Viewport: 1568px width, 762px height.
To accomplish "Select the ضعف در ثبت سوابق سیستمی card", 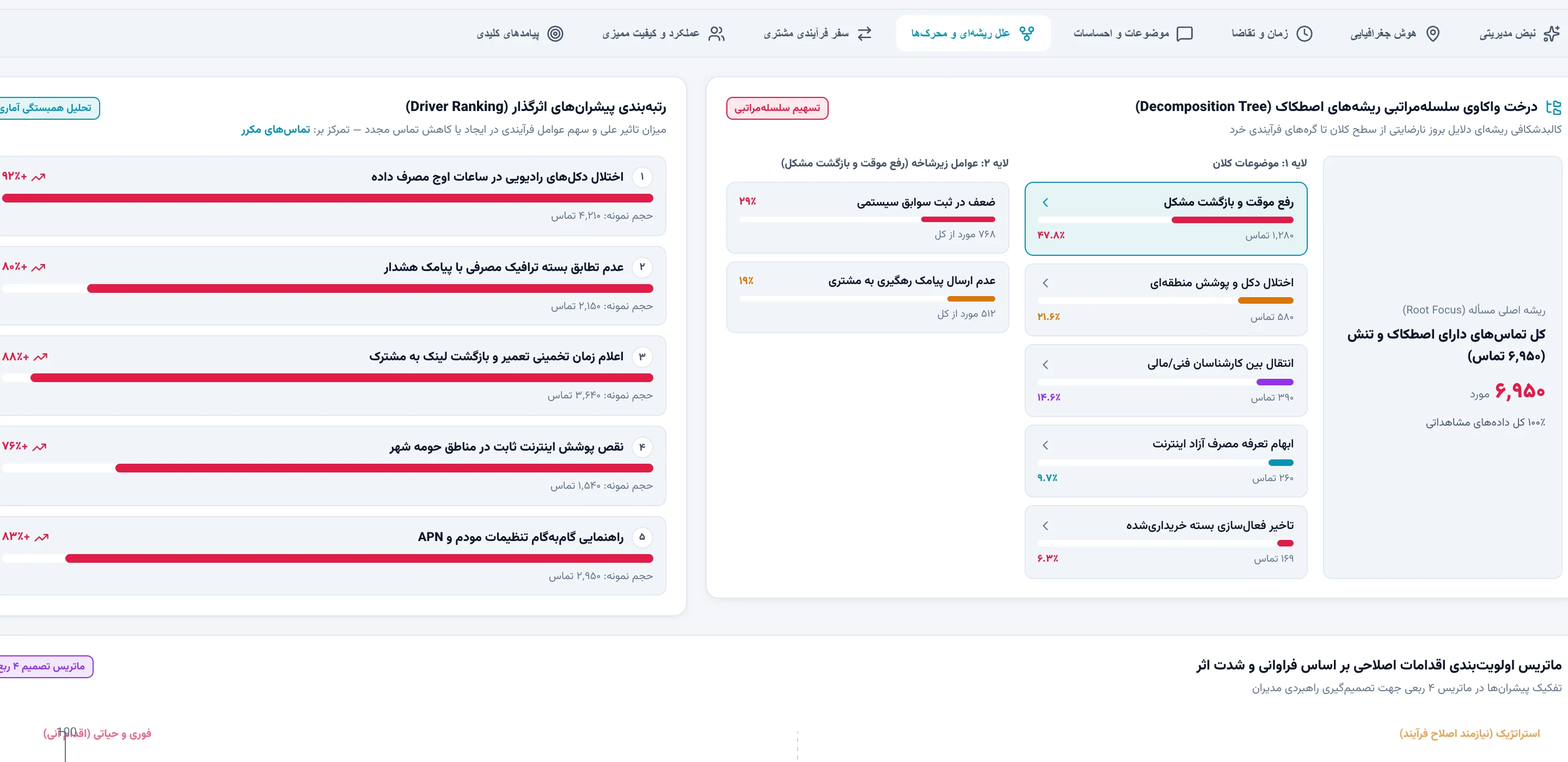I will click(x=867, y=218).
